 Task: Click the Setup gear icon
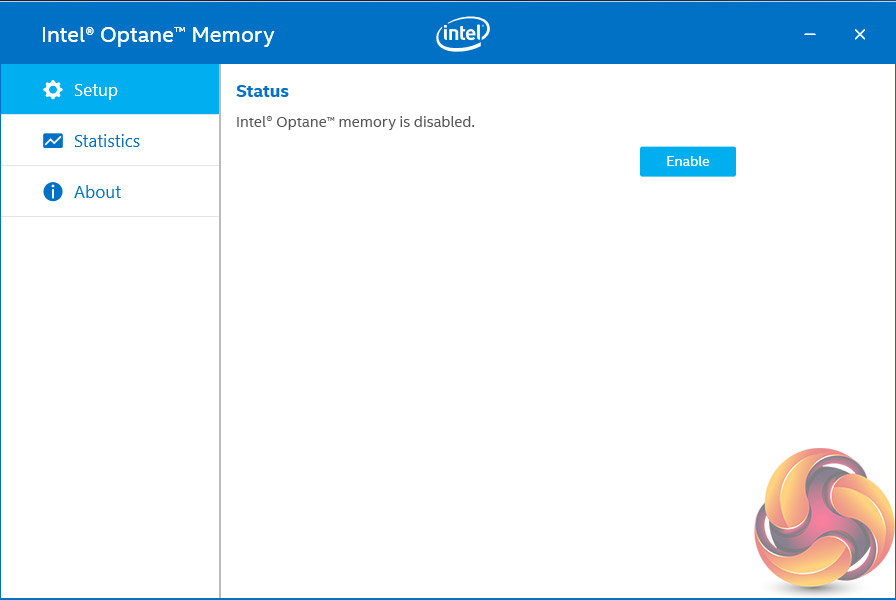(53, 90)
